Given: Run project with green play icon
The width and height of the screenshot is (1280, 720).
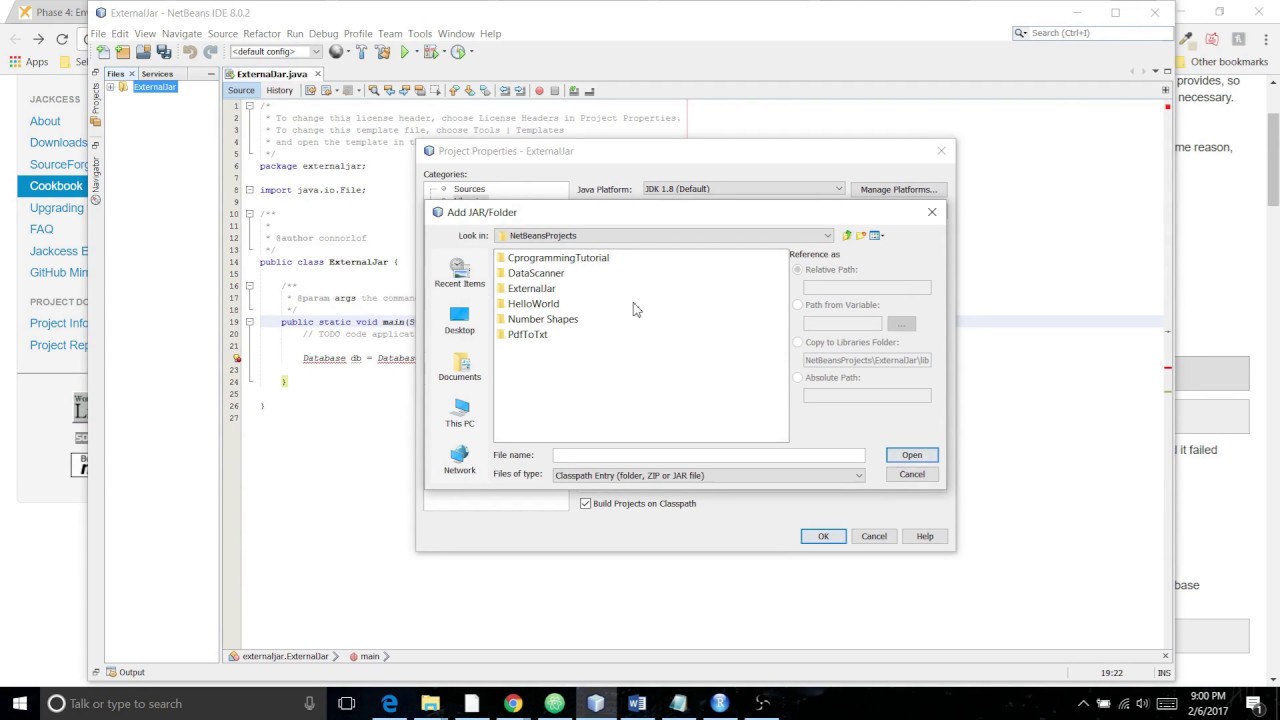Looking at the screenshot, I should pyautogui.click(x=404, y=52).
